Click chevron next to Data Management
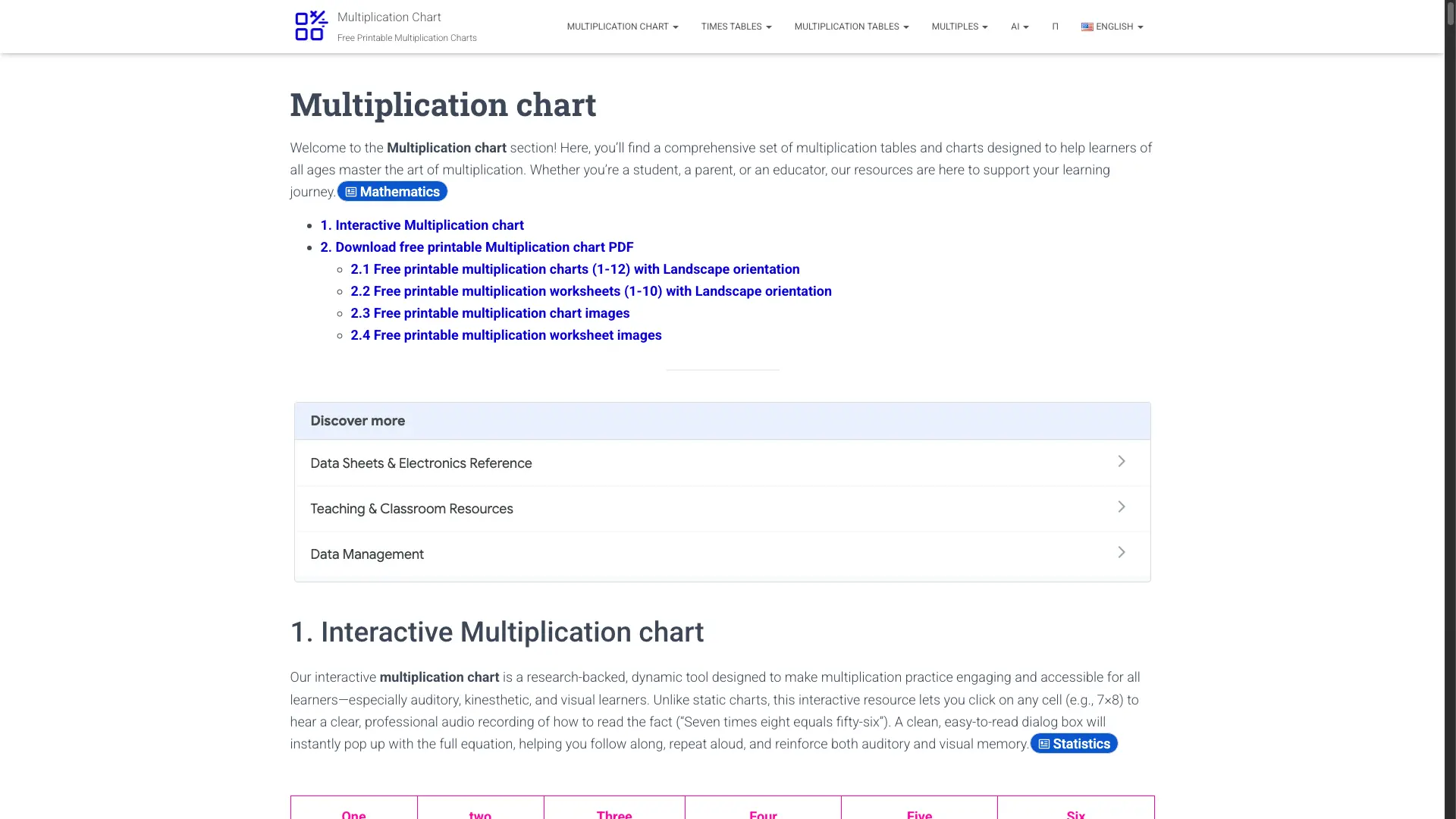The width and height of the screenshot is (1456, 819). [x=1122, y=552]
